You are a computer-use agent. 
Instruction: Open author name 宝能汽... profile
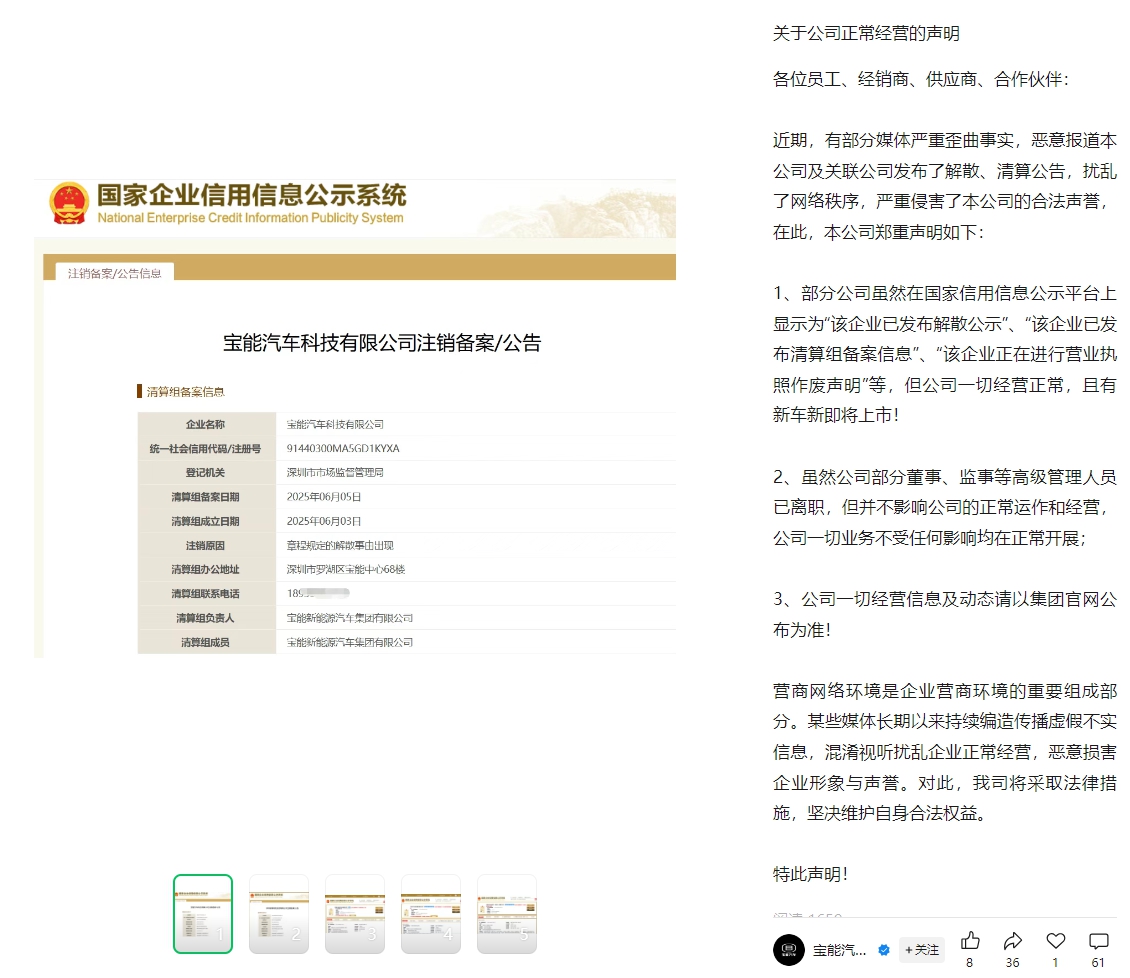[x=839, y=951]
